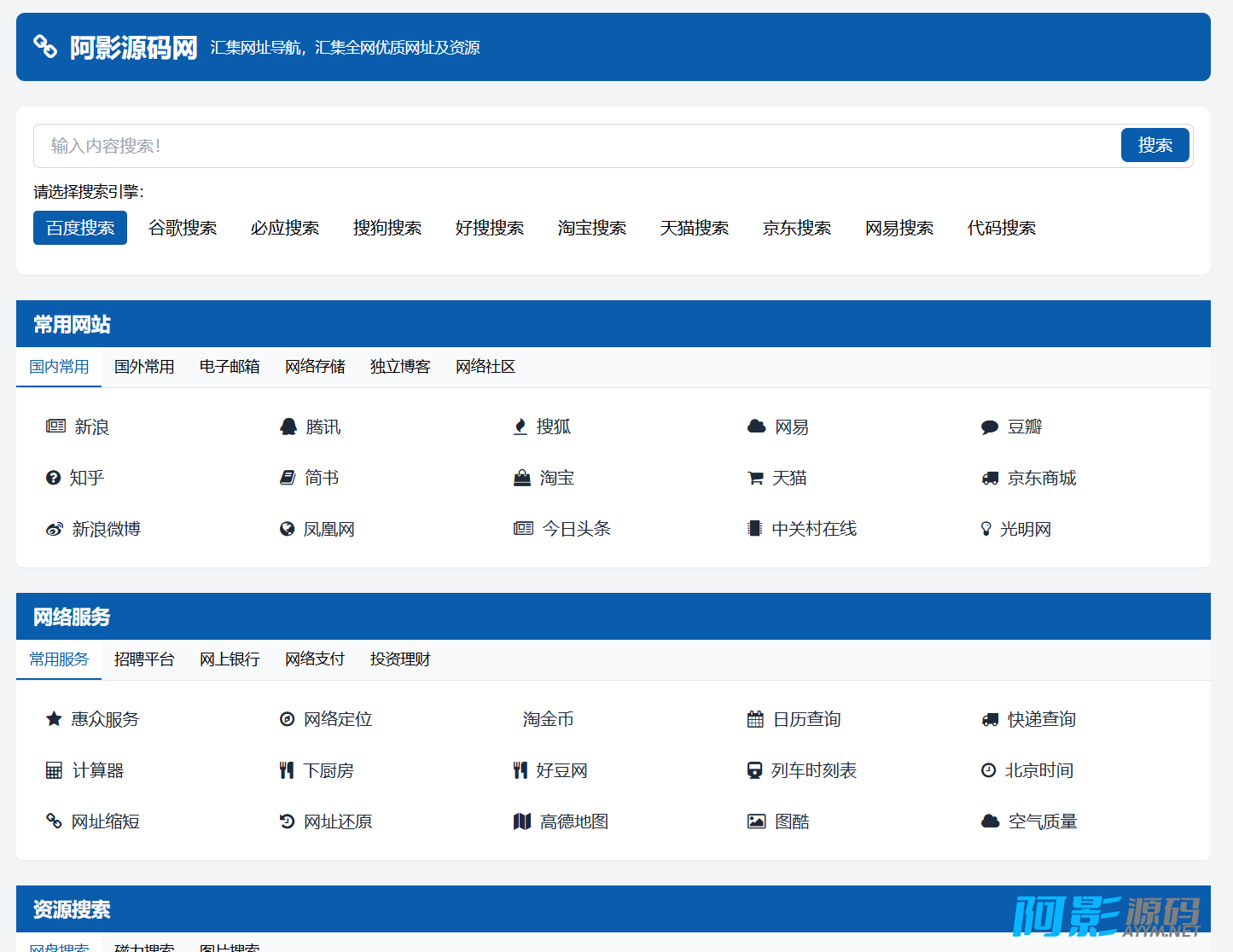Image resolution: width=1233 pixels, height=952 pixels.
Task: Click the star icon beside 惠众服务
Action: (54, 718)
